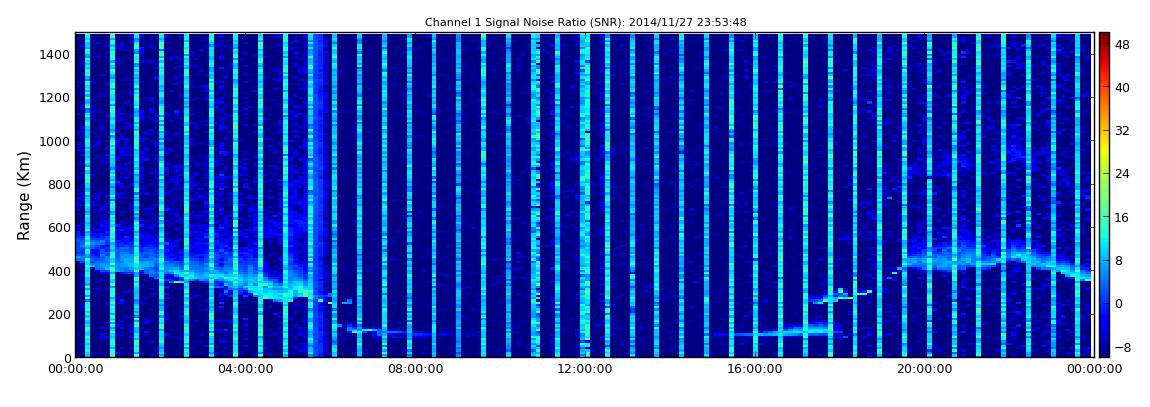Click the 1200 range tick label
The width and height of the screenshot is (1150, 407).
tap(56, 98)
